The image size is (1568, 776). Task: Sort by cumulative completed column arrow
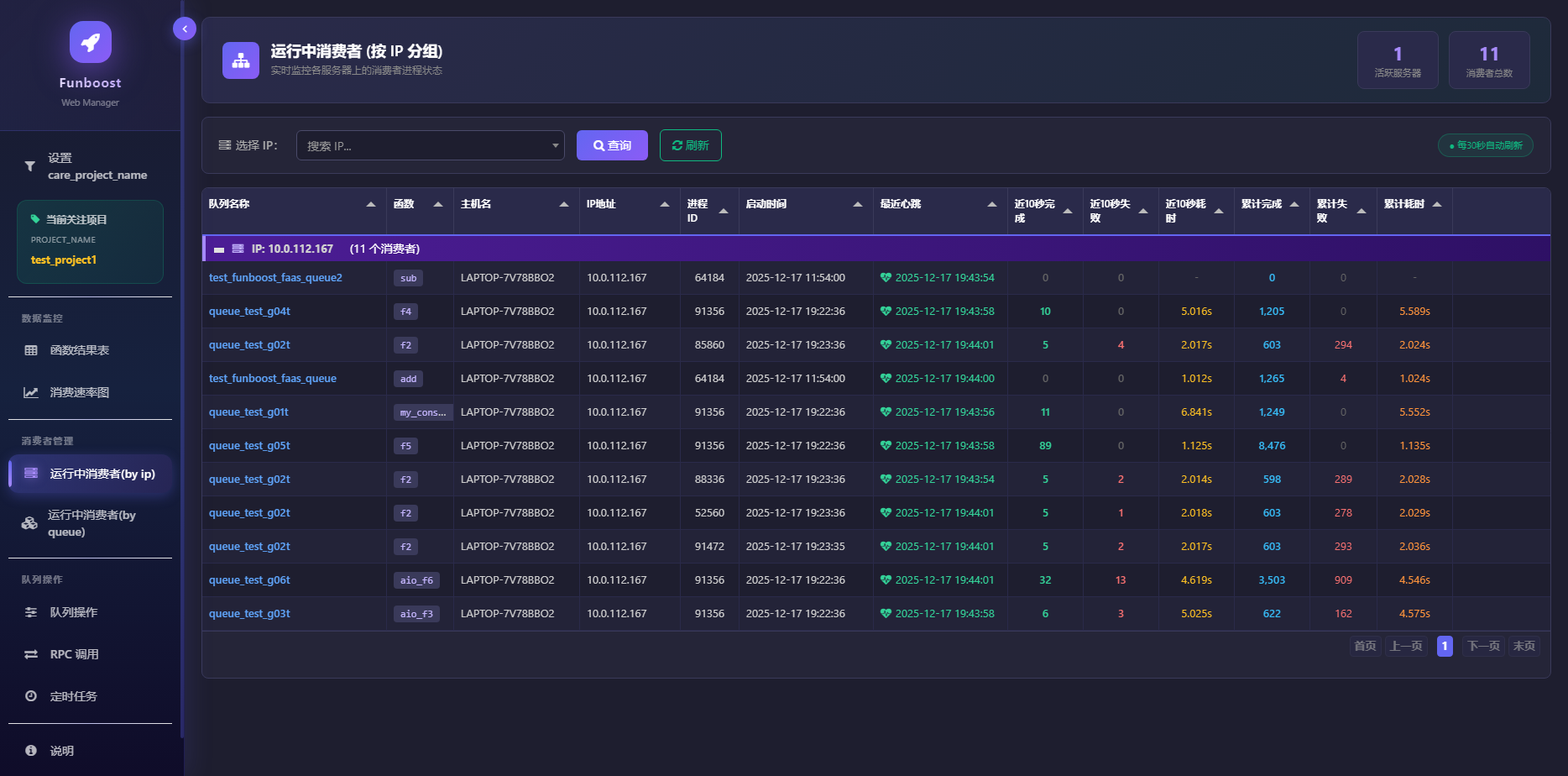[x=1294, y=204]
